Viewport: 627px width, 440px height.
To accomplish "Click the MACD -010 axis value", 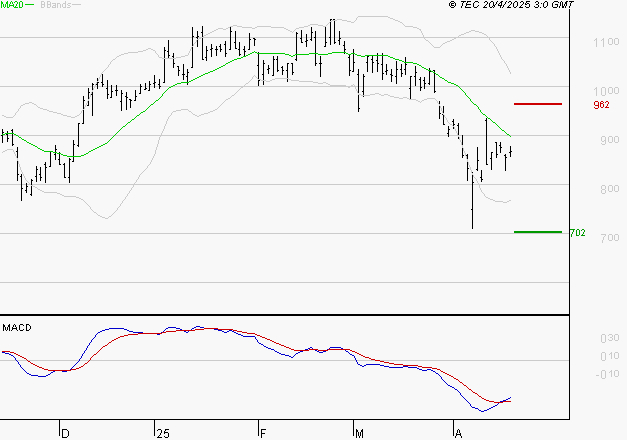I will tap(607, 374).
